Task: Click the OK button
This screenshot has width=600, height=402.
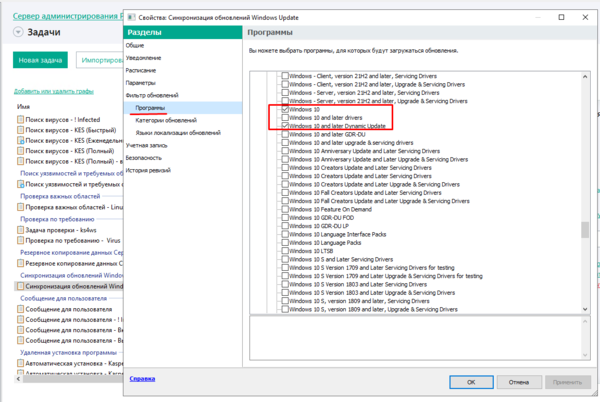Action: [x=471, y=382]
